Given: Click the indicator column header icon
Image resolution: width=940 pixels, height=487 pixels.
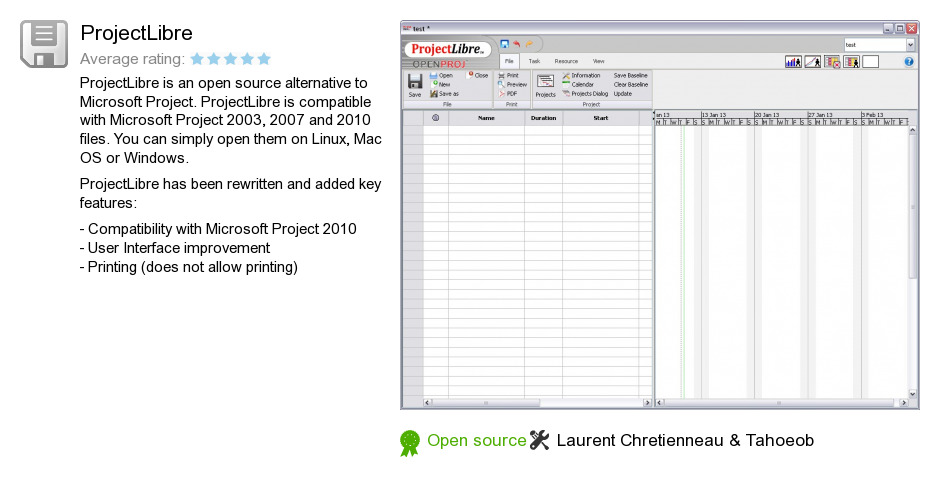Looking at the screenshot, I should 436,118.
